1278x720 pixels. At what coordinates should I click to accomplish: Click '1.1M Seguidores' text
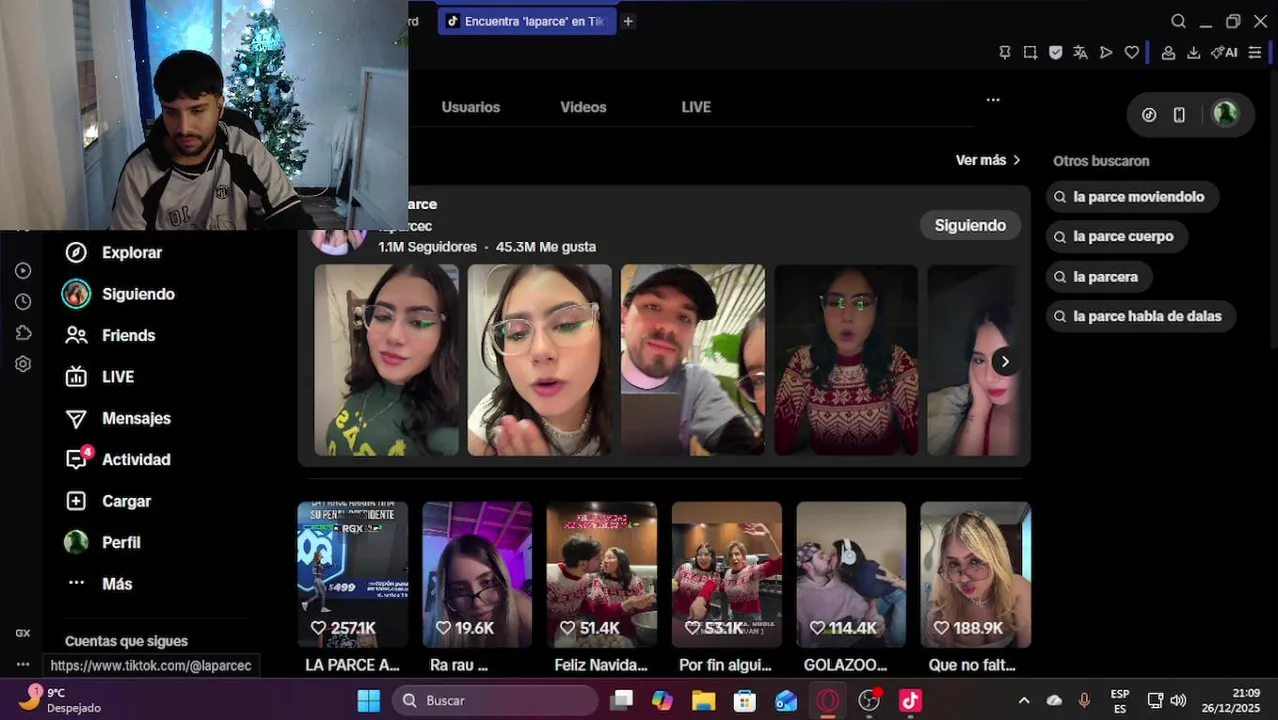tap(427, 247)
